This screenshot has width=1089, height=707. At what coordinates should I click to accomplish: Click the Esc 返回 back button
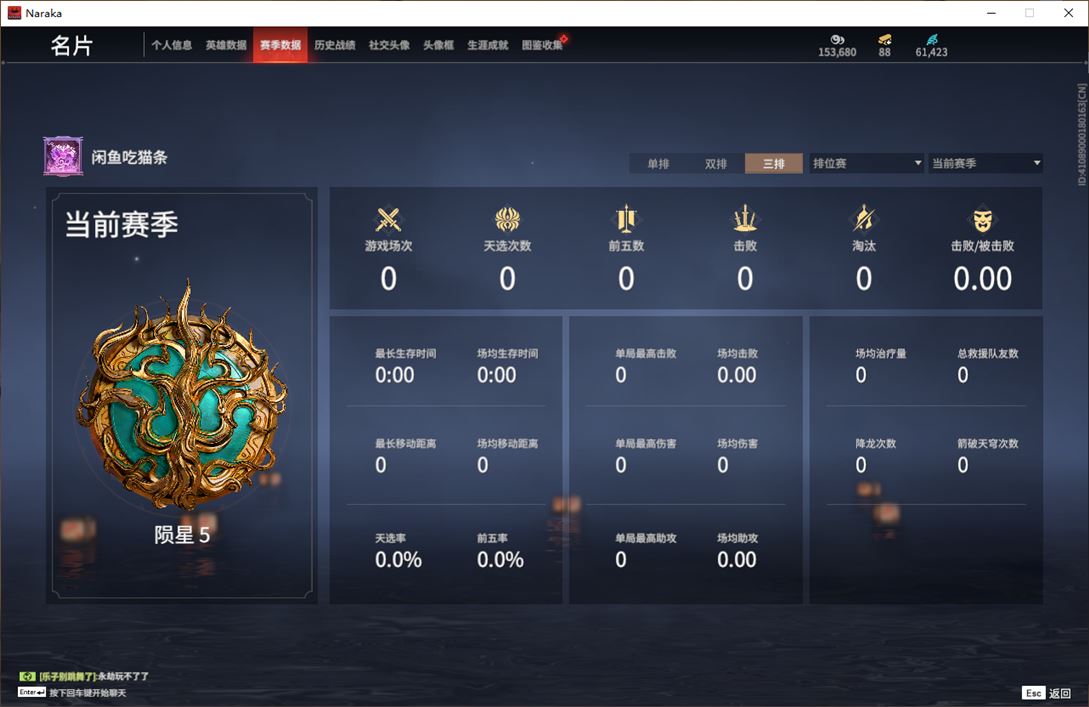point(1047,693)
